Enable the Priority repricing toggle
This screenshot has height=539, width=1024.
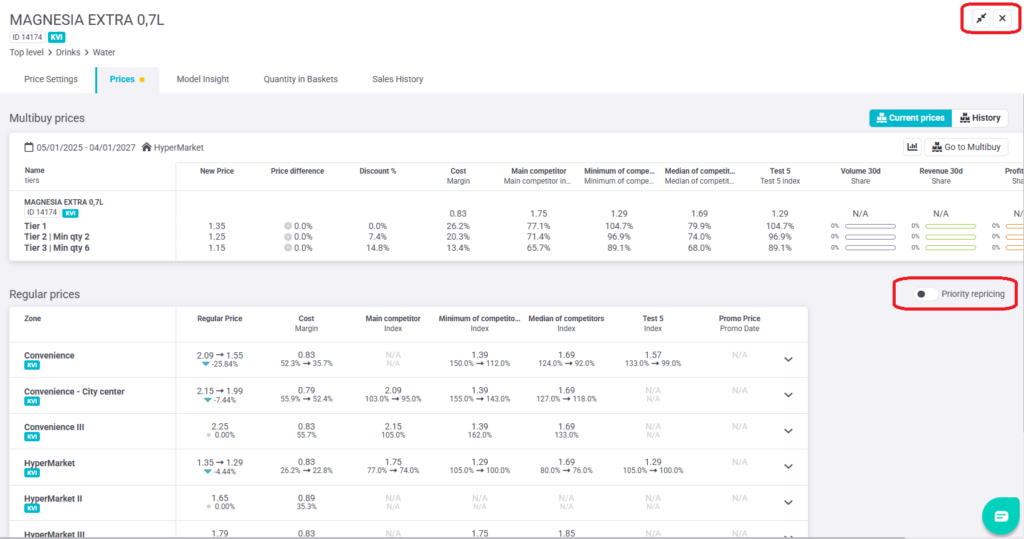click(x=925, y=294)
